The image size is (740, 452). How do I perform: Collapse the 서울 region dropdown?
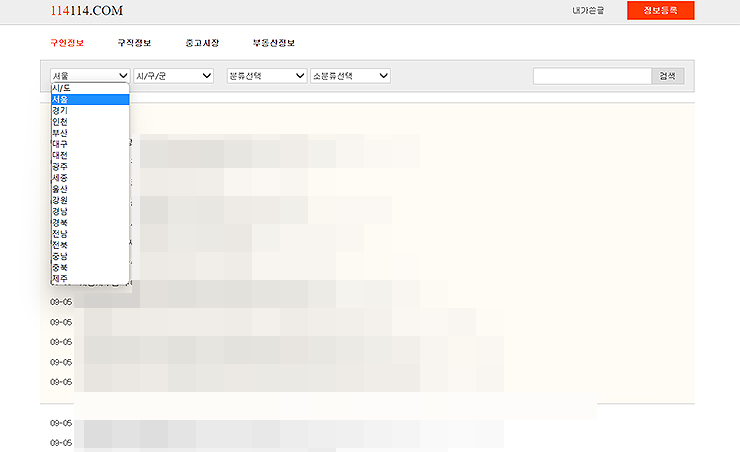pyautogui.click(x=90, y=75)
